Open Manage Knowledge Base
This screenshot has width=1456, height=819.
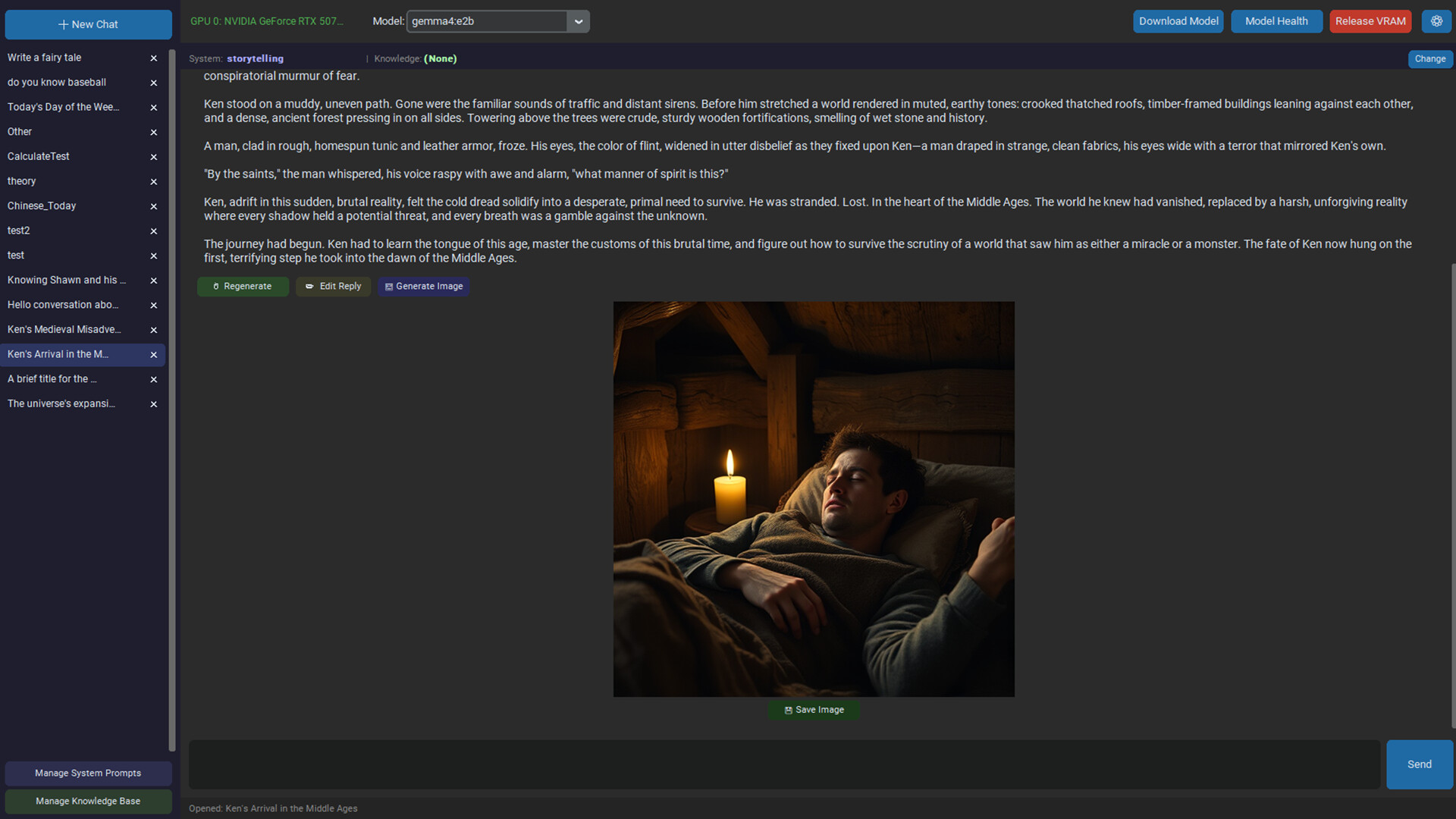pos(88,802)
